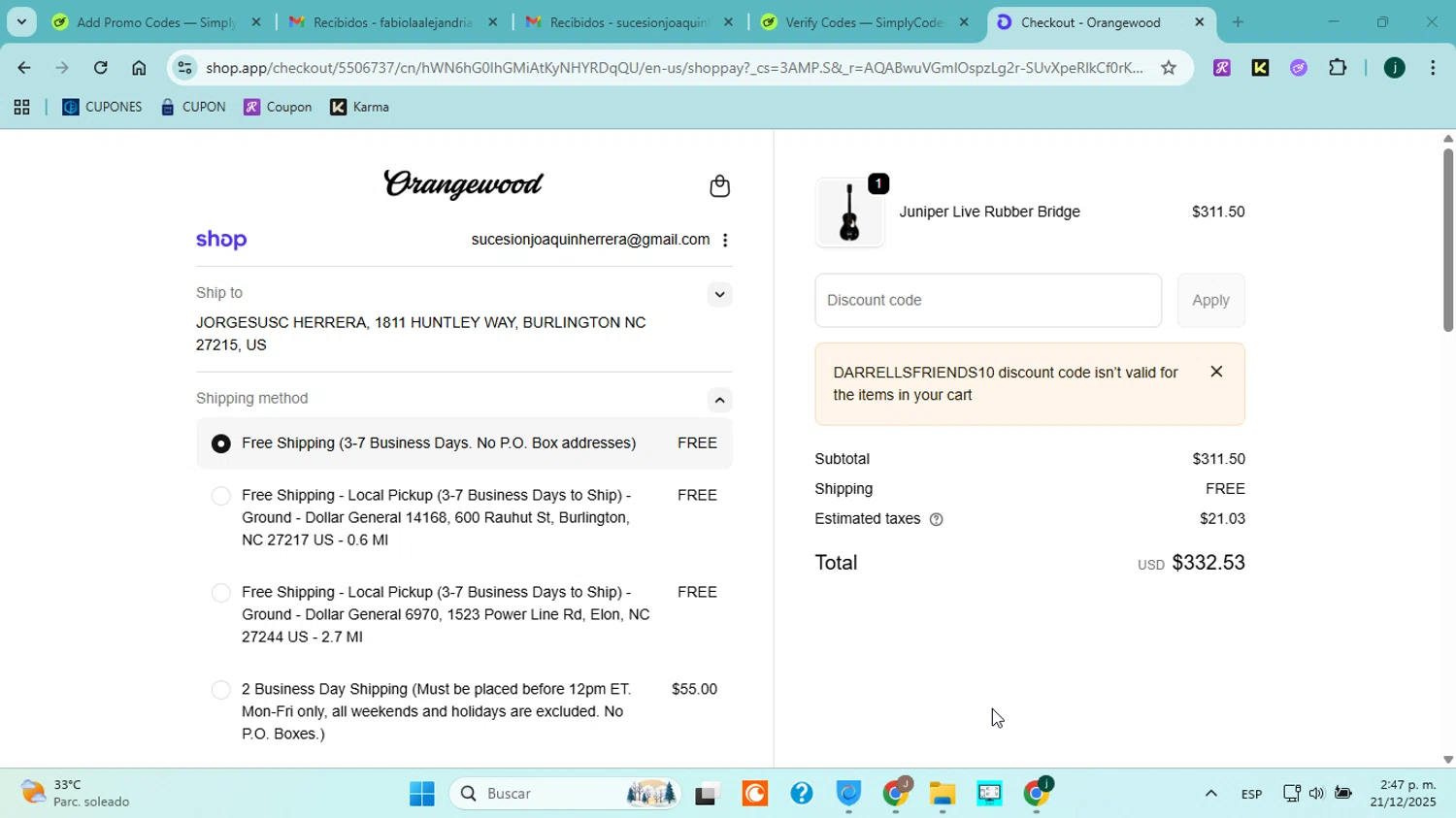
Task: Click the Total $332.53 amount
Action: (x=1208, y=563)
